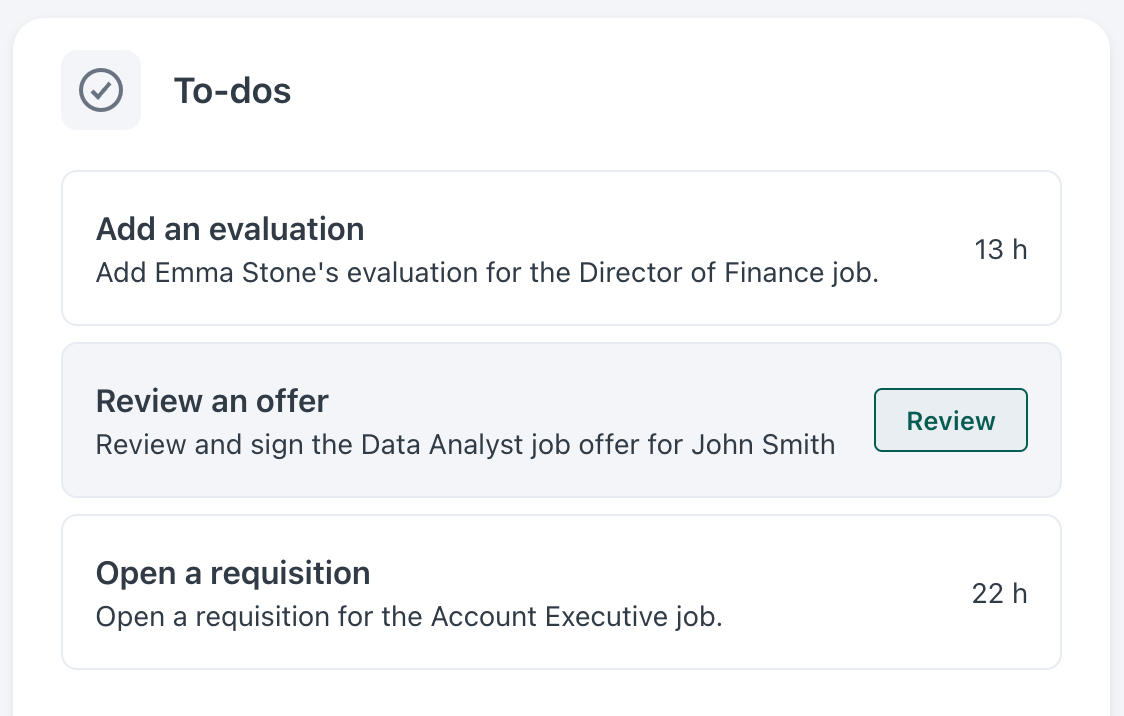Click the green Review button
This screenshot has width=1124, height=716.
(951, 420)
